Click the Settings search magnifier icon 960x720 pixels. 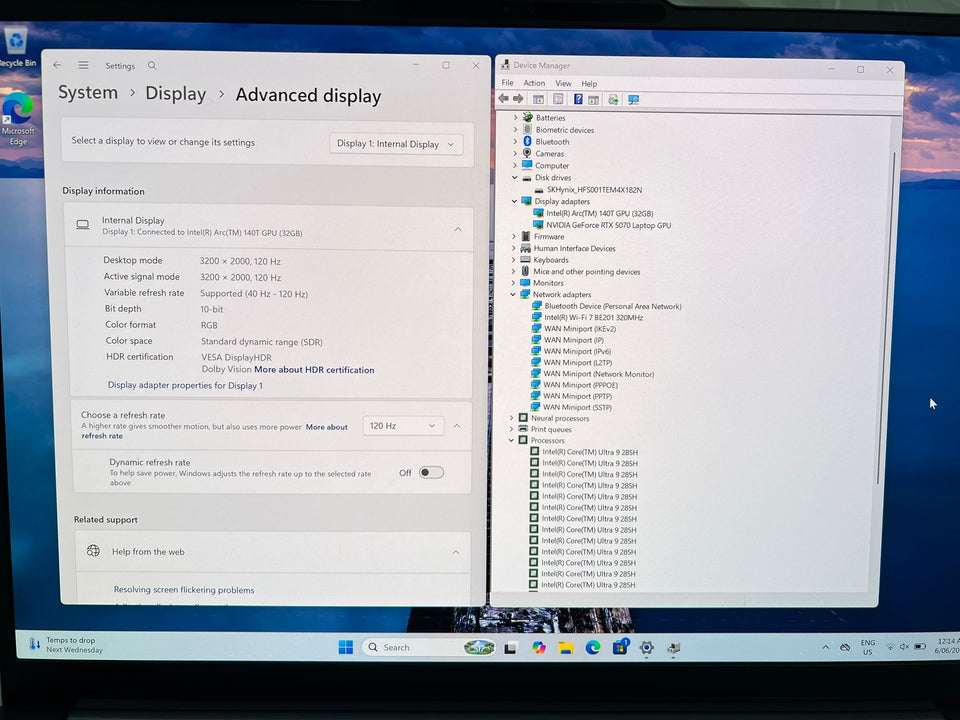pos(152,66)
